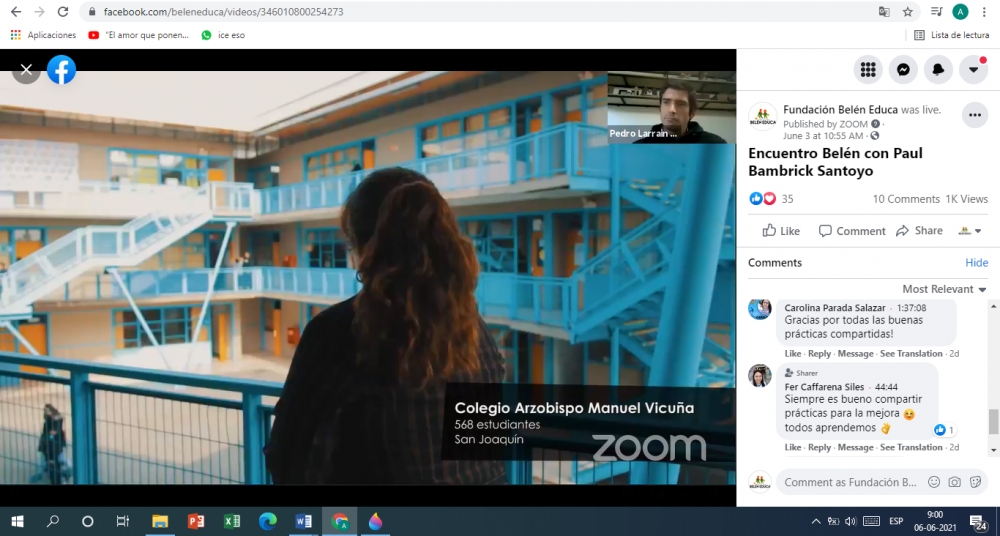The image size is (1000, 536).
Task: Open the Facebook menu grid icon
Action: 868,70
